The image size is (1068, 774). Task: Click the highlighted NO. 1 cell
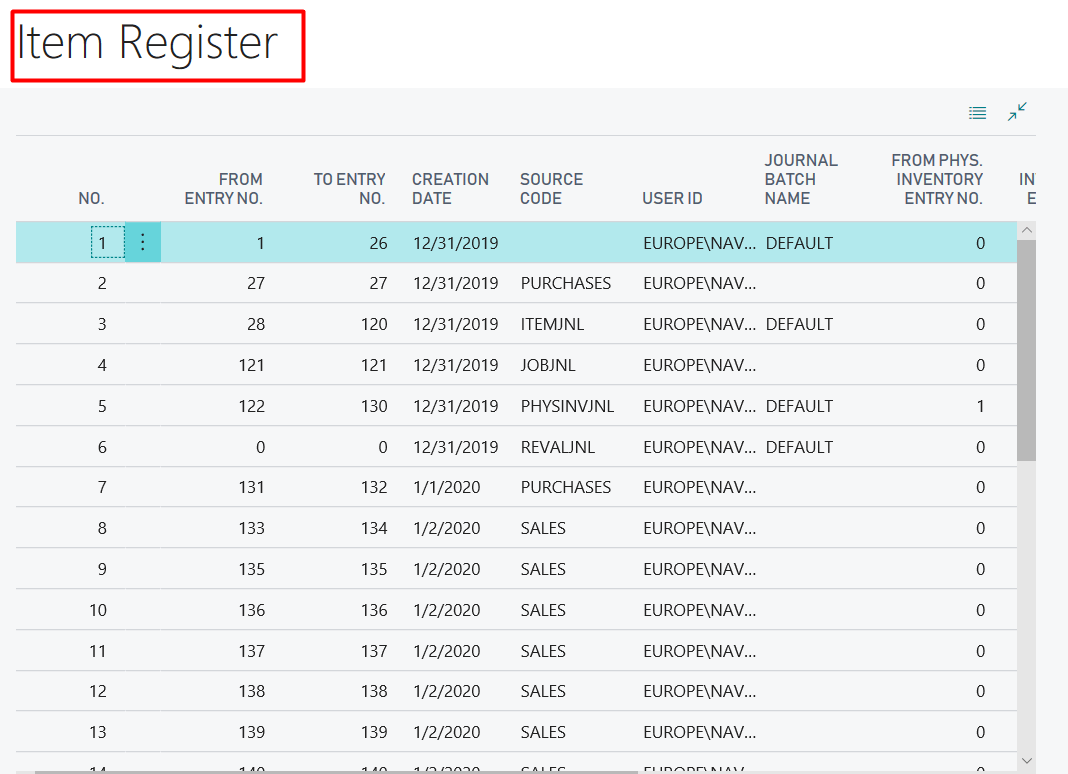tap(101, 242)
